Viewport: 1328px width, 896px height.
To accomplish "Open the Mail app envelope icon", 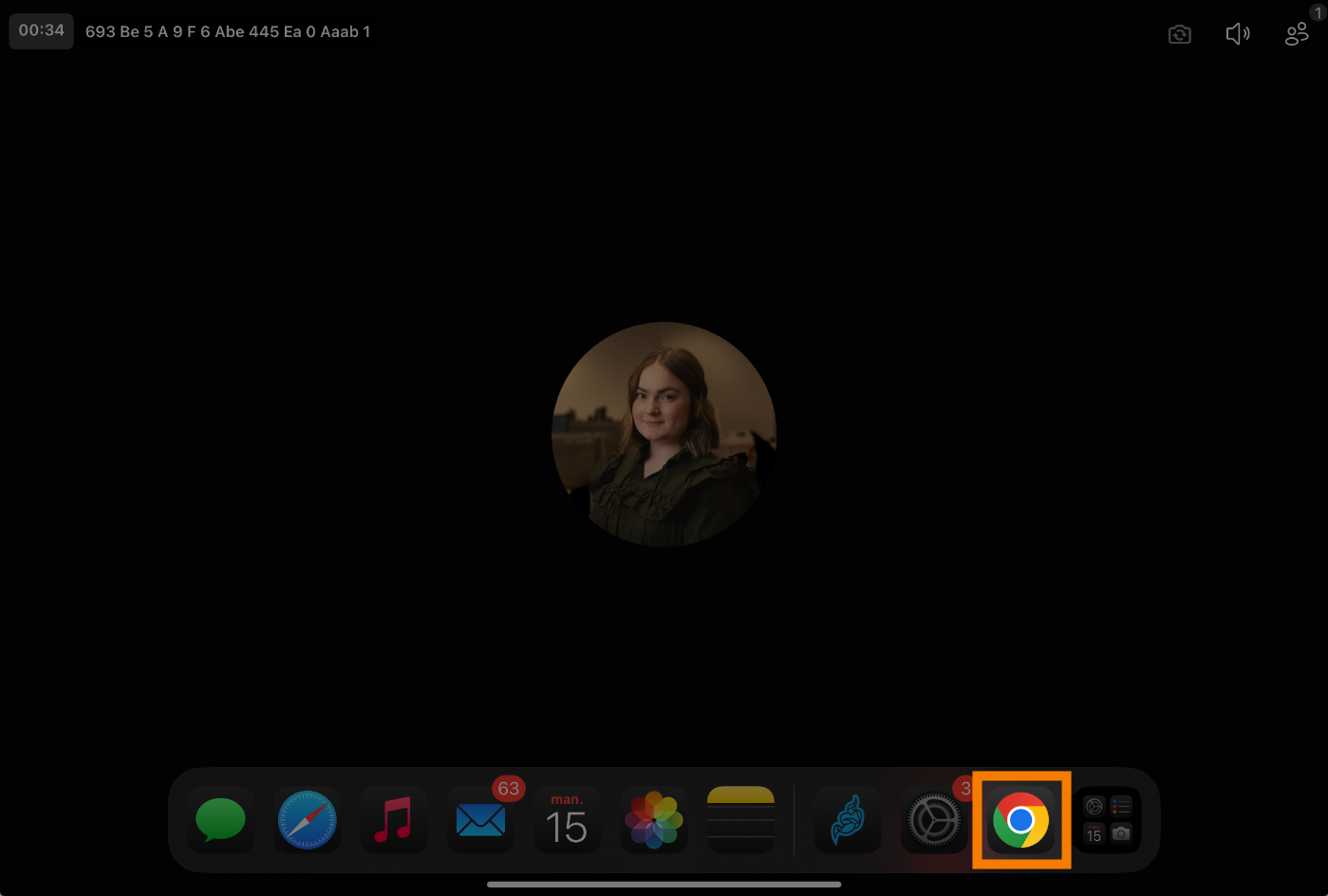I will tap(480, 820).
